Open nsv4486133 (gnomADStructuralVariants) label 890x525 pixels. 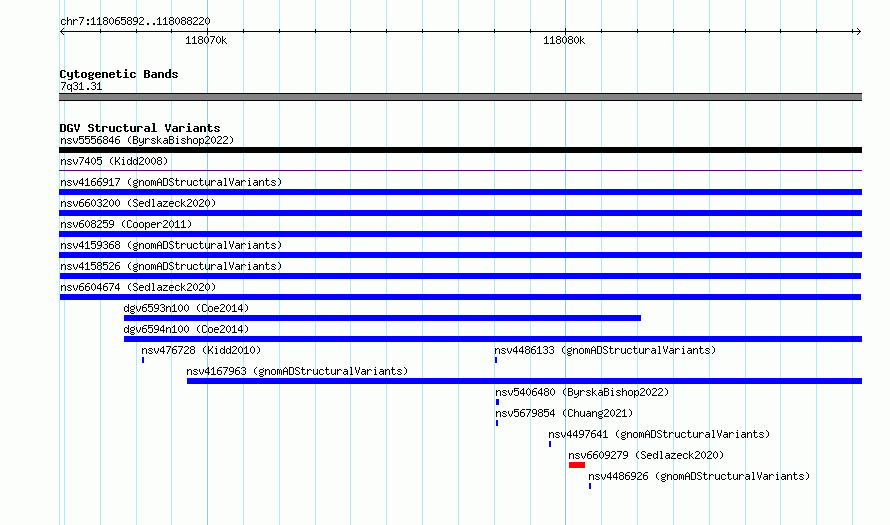pos(605,350)
